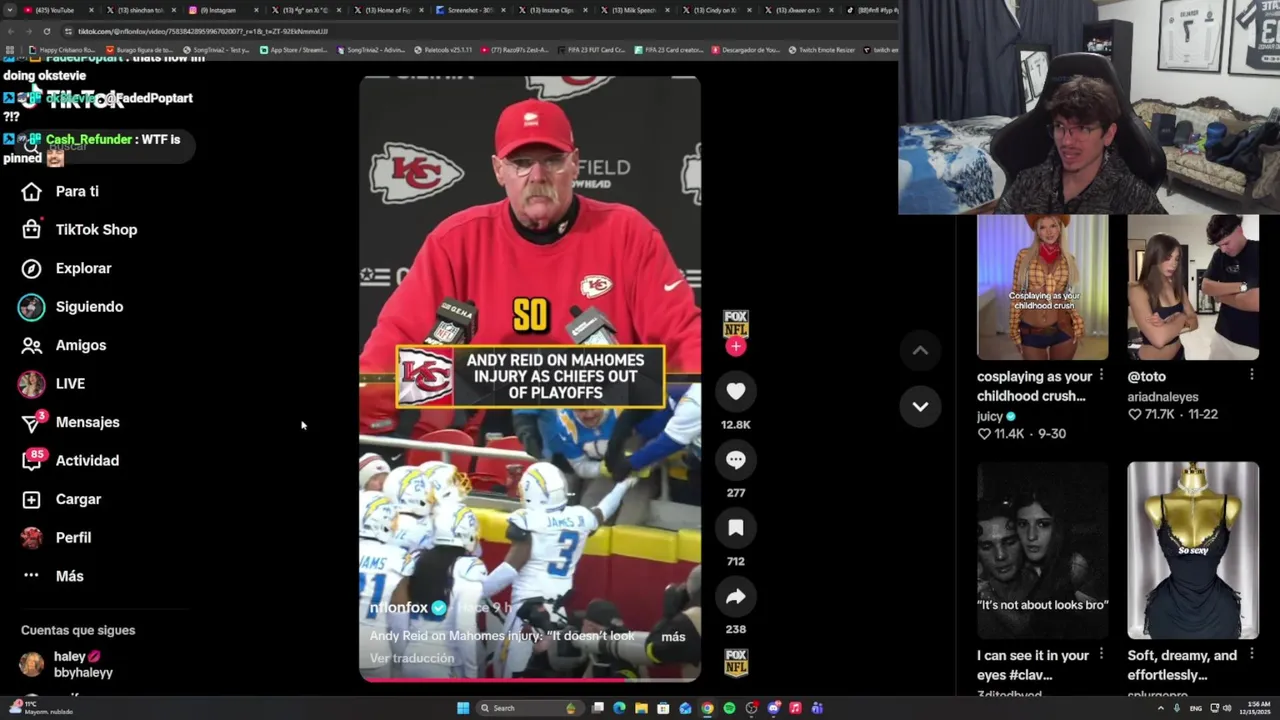Bookmark the video to favorites

click(736, 528)
